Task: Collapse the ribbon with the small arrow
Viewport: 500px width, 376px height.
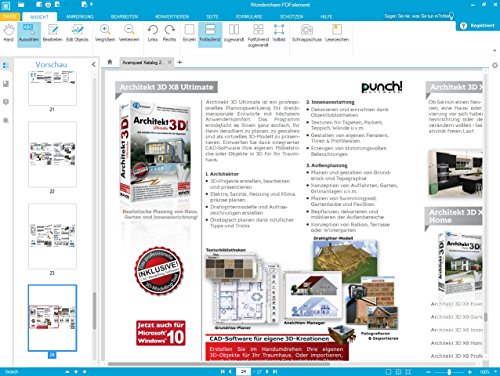Action: pos(494,50)
